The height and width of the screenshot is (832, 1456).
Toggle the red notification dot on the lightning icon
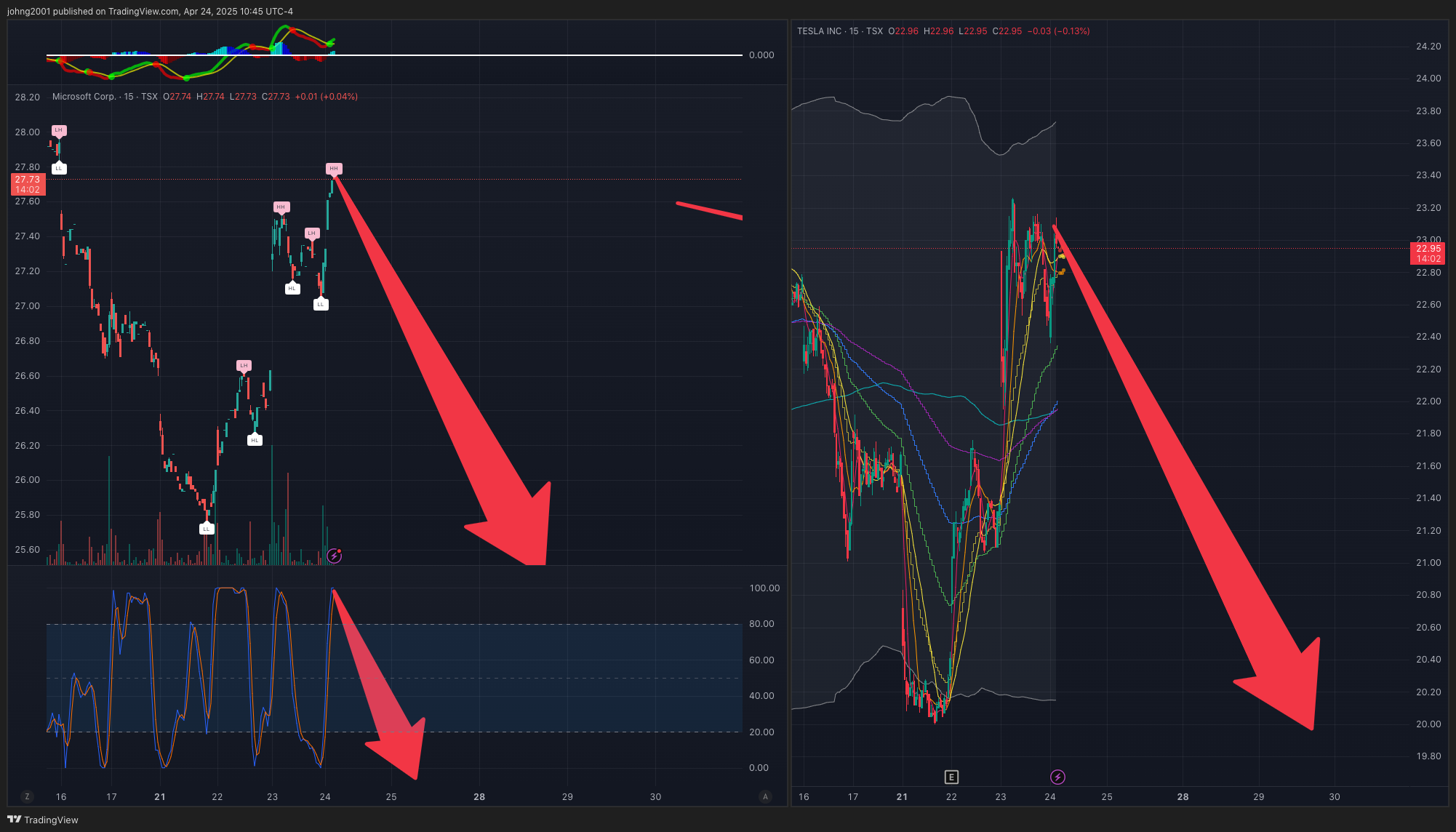click(x=337, y=552)
